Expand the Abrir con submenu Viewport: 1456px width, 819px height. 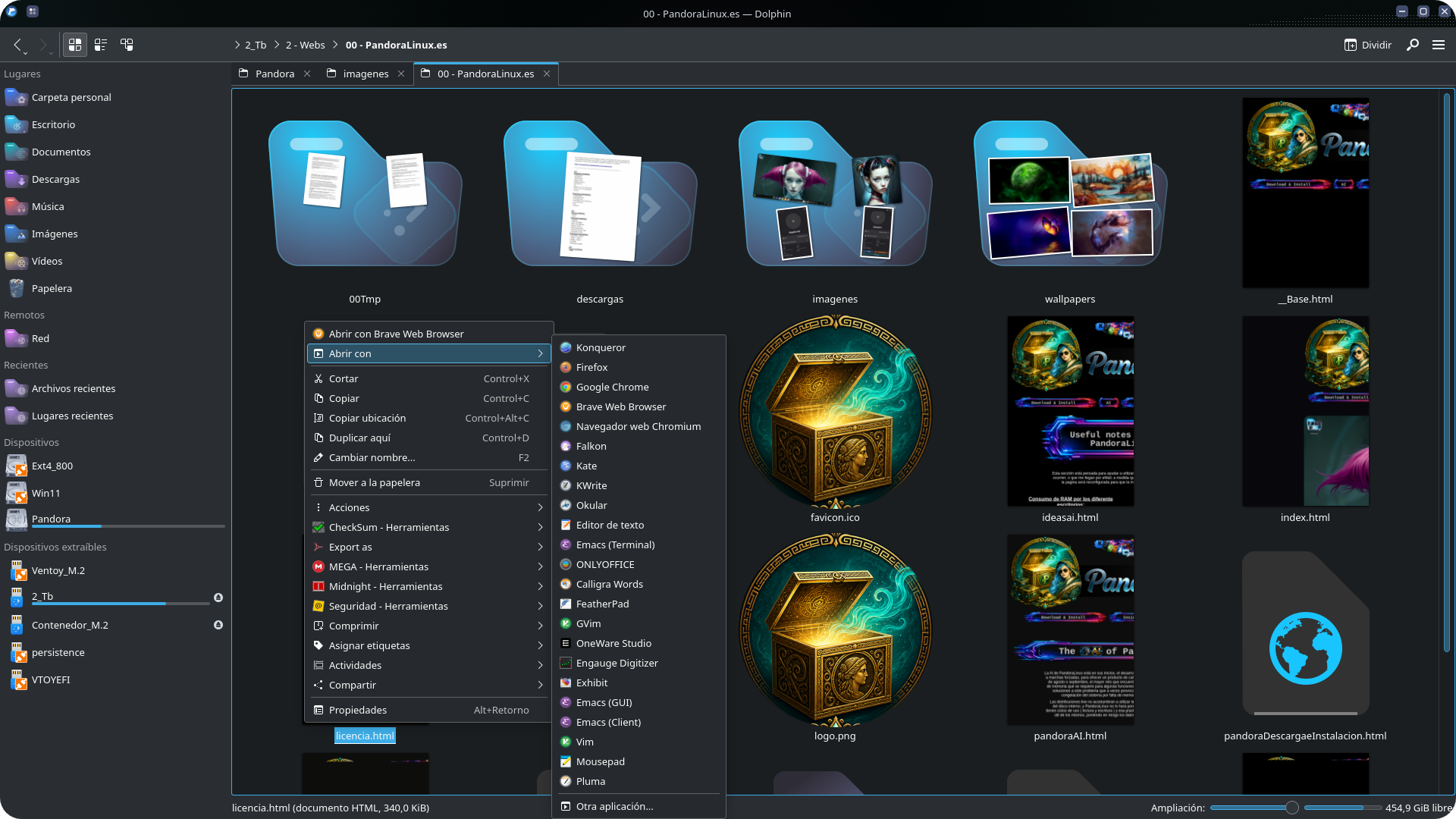428,353
